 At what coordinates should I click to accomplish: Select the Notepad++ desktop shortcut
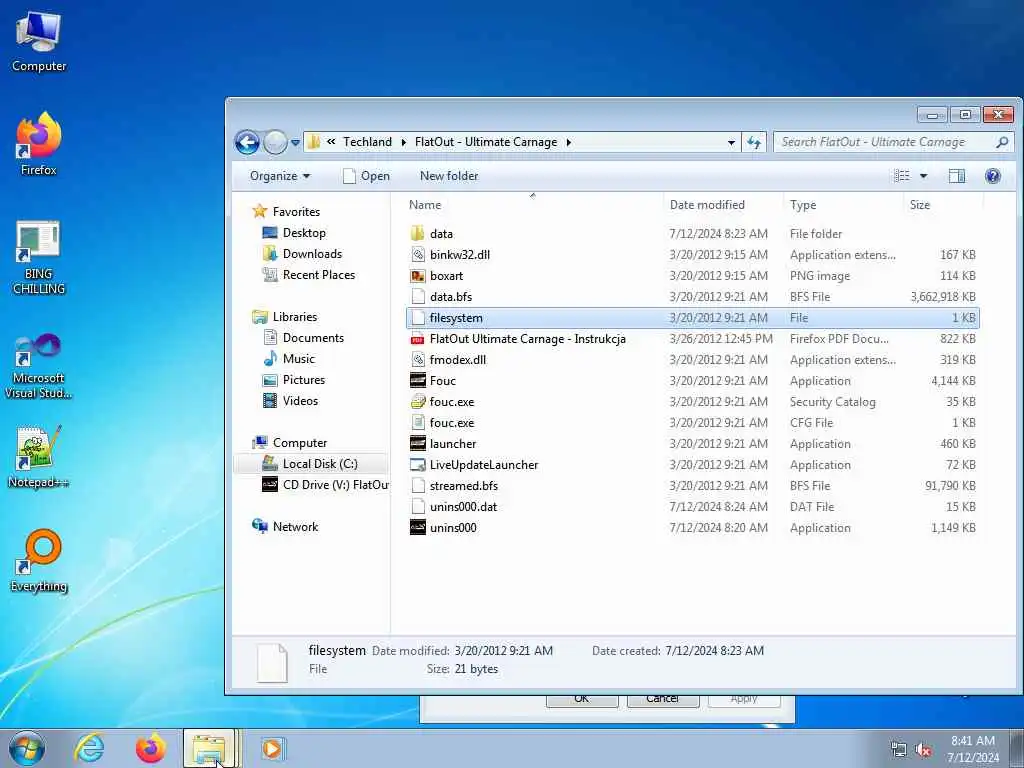[39, 456]
